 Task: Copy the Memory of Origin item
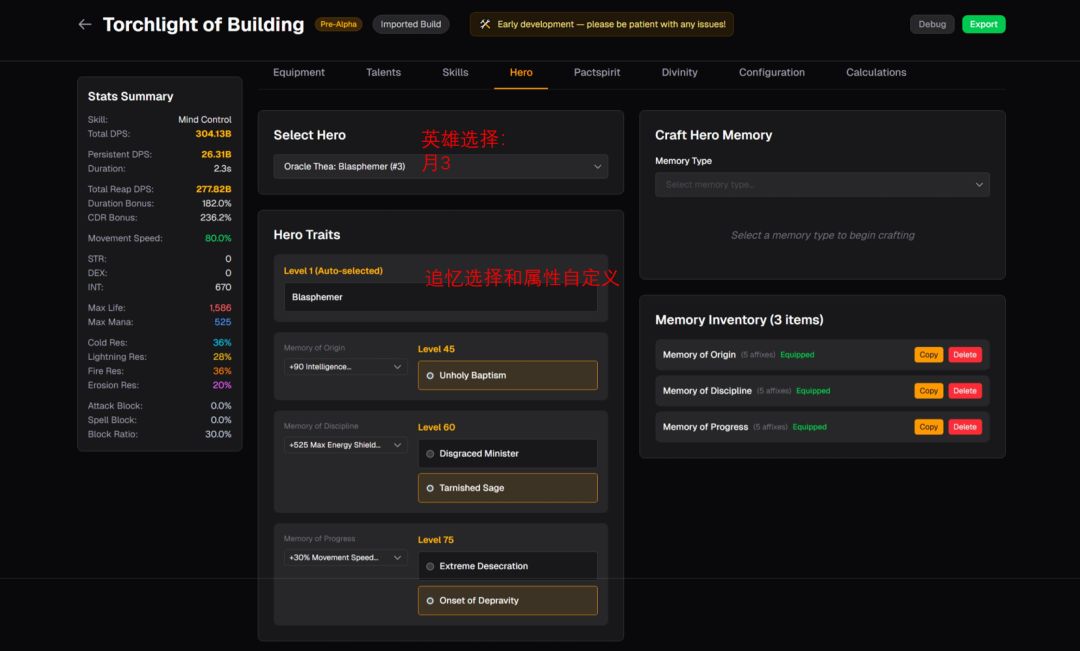coord(928,355)
